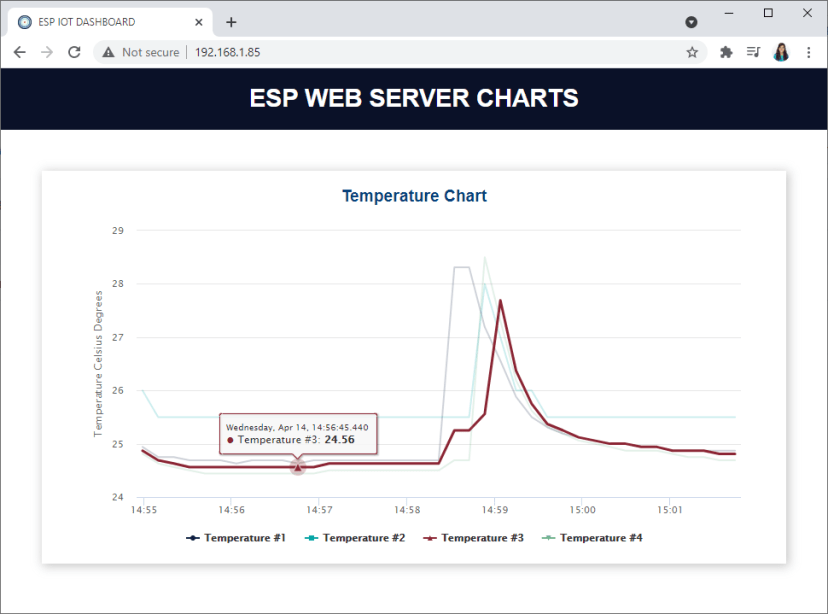Screen dimensions: 828x614
Task: Hide the Temperature #3 series from the chart
Action: tap(479, 537)
